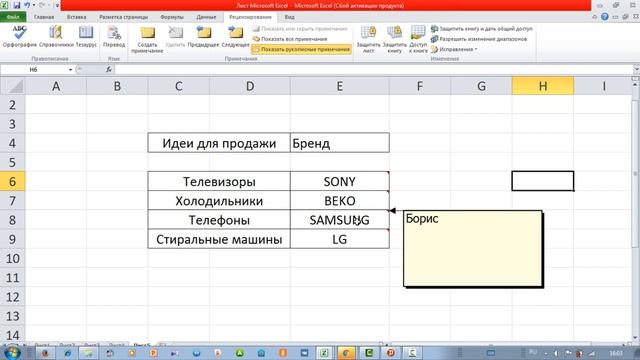Select the cell containing LG

[340, 239]
